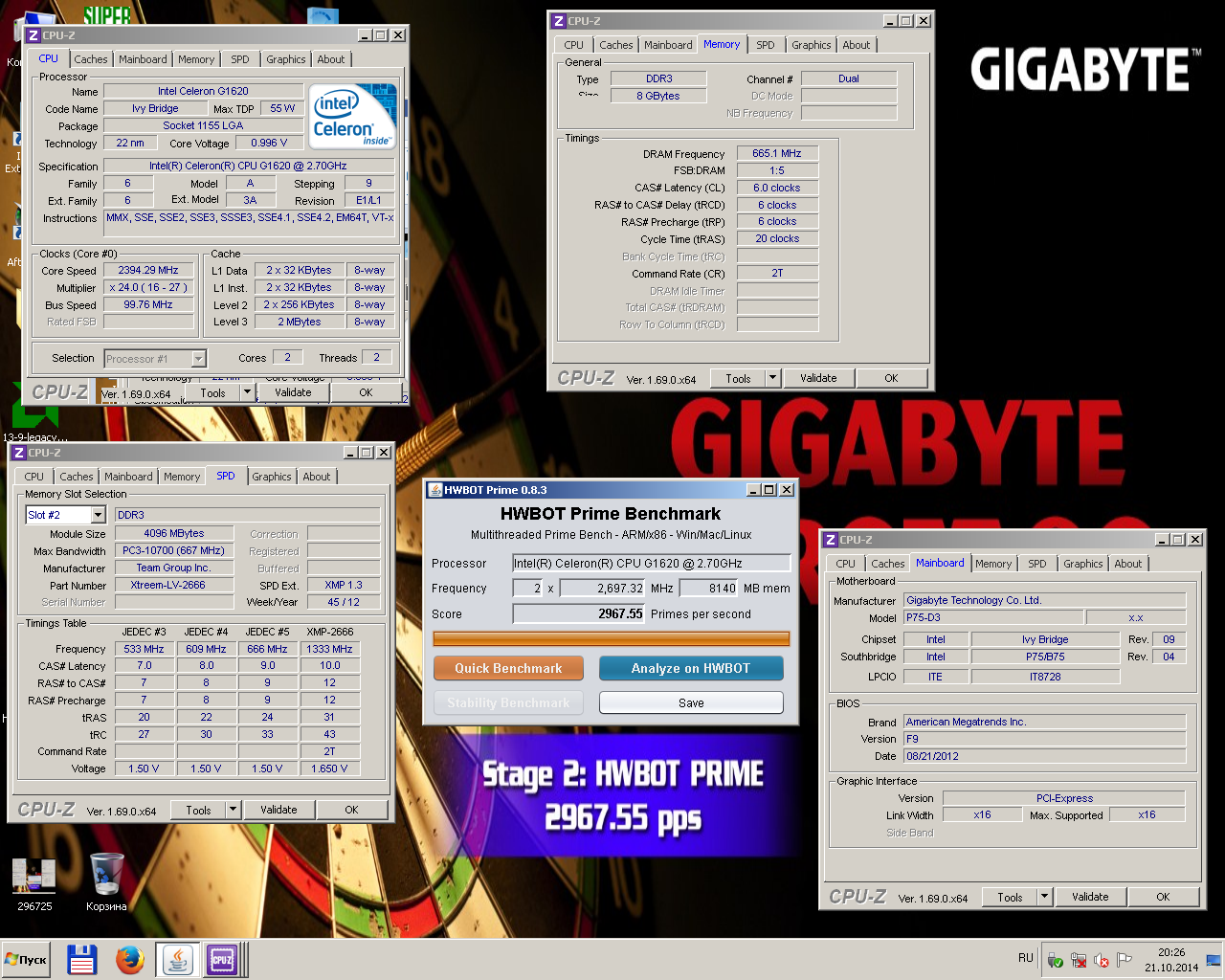Click the XMP-2666 voltage 1.650 V cell
The image size is (1225, 980).
329,768
